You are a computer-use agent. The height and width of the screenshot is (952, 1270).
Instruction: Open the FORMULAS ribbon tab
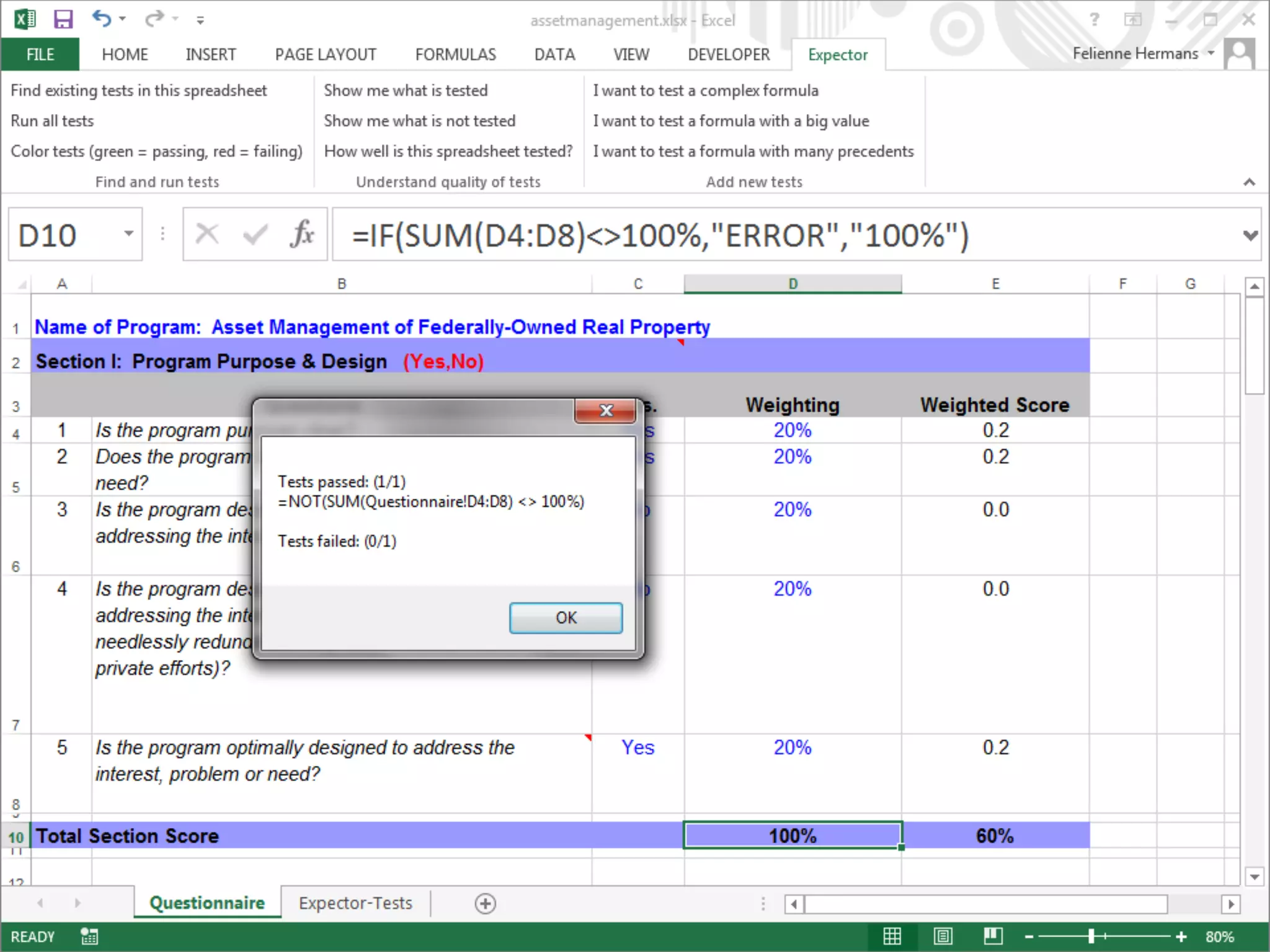tap(455, 55)
